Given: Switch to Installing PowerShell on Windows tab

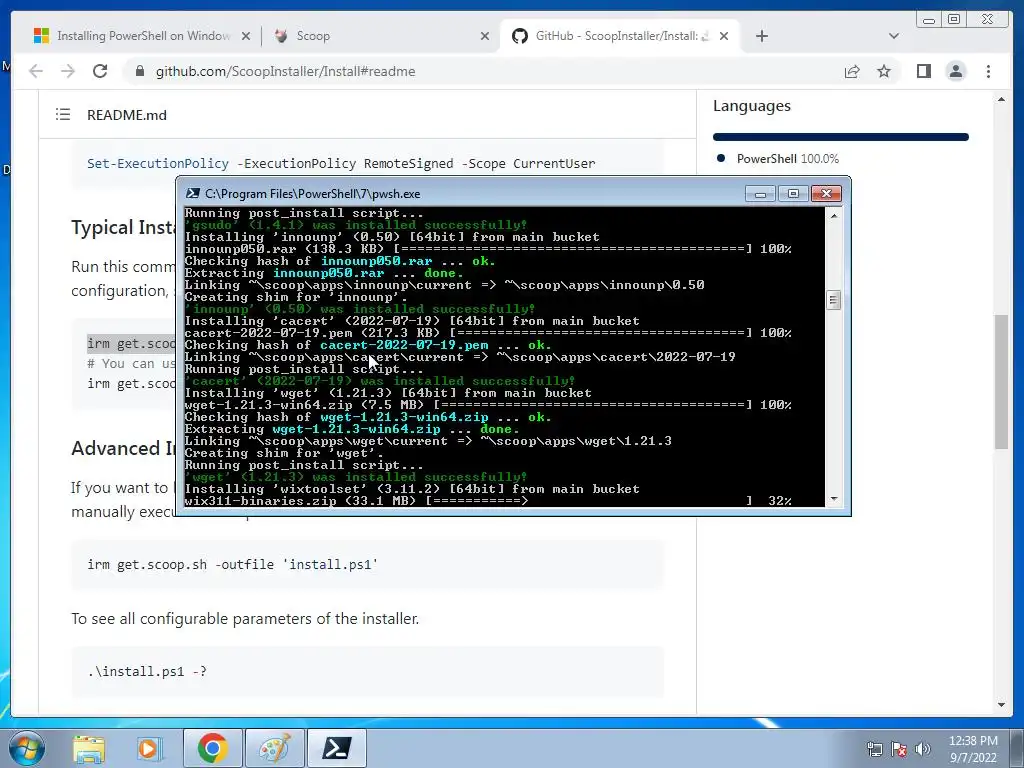Looking at the screenshot, I should (134, 36).
